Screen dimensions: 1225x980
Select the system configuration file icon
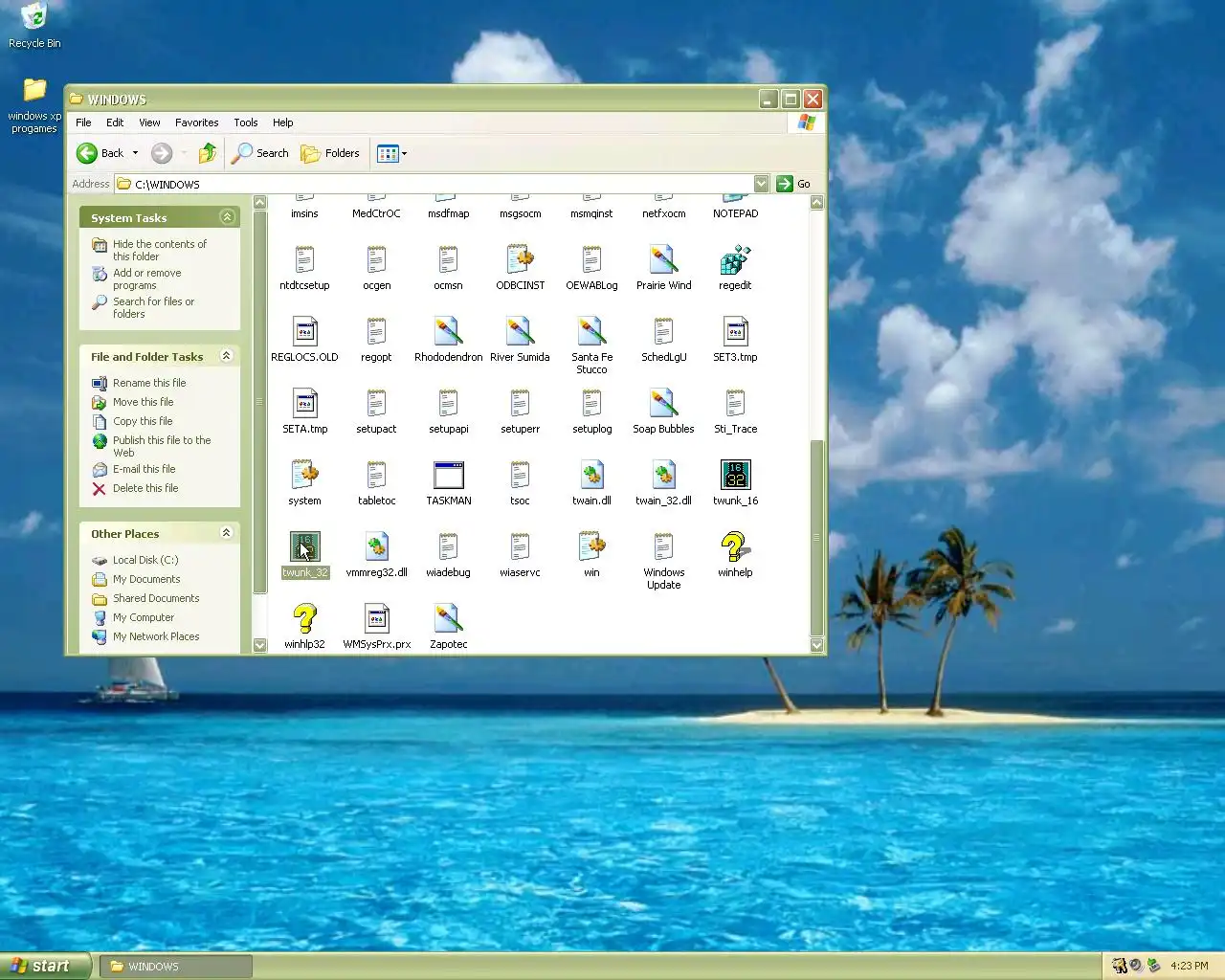point(304,475)
